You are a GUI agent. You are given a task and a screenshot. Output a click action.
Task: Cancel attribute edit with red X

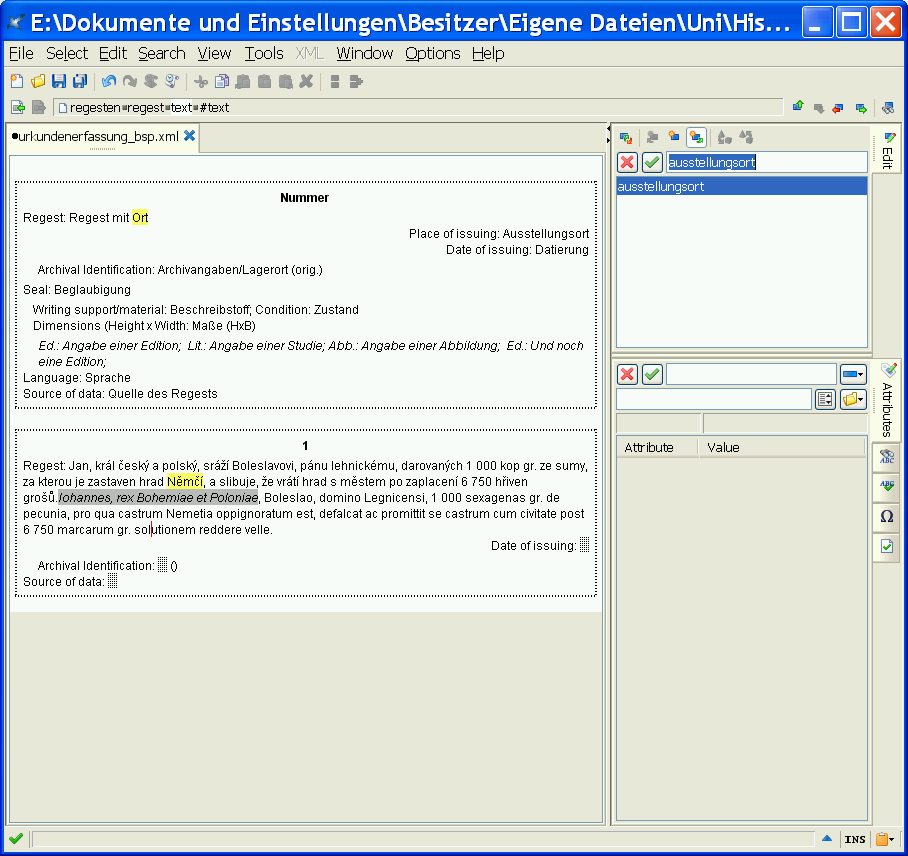(627, 374)
